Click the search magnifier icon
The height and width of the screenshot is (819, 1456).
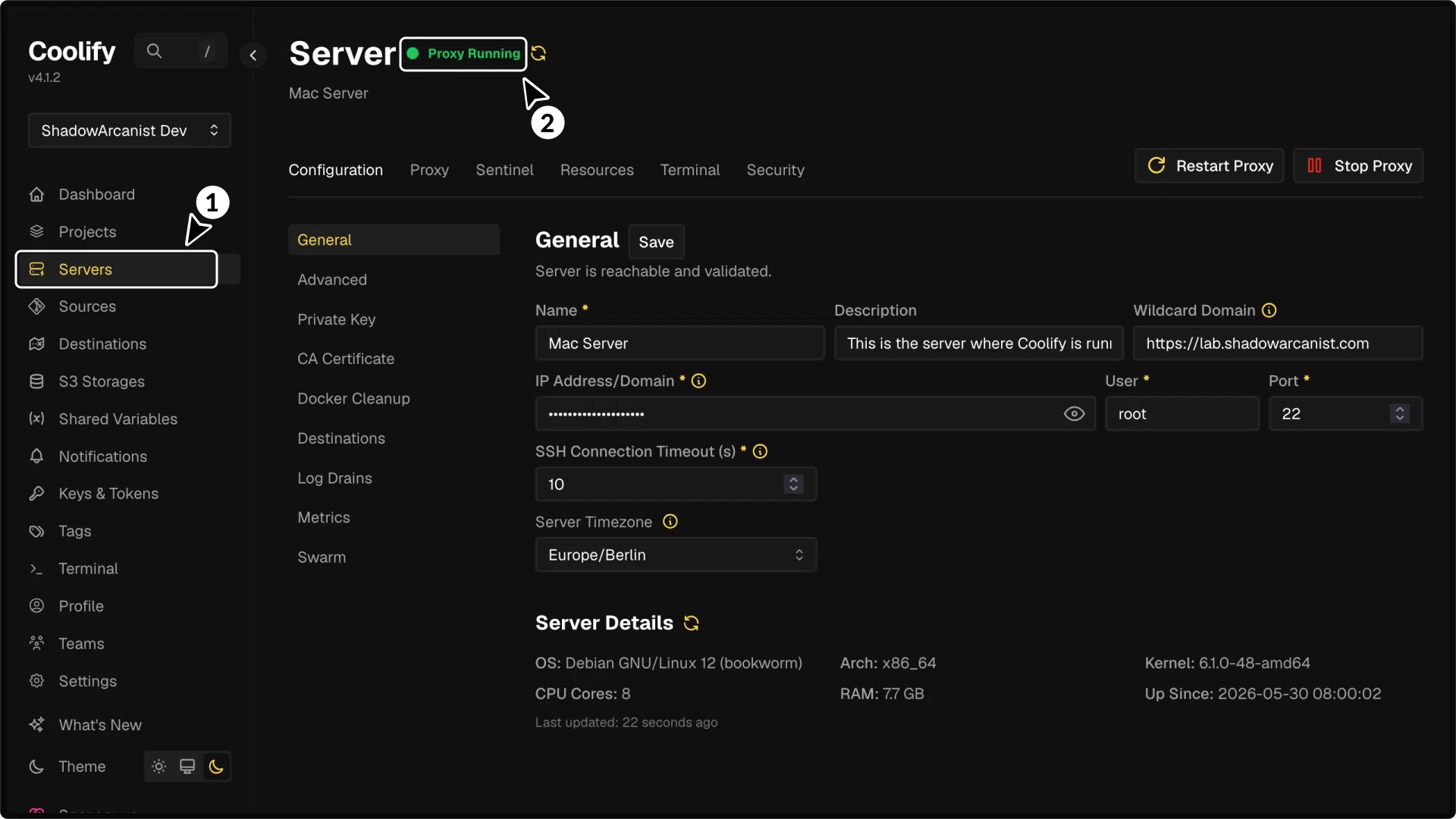(x=154, y=51)
